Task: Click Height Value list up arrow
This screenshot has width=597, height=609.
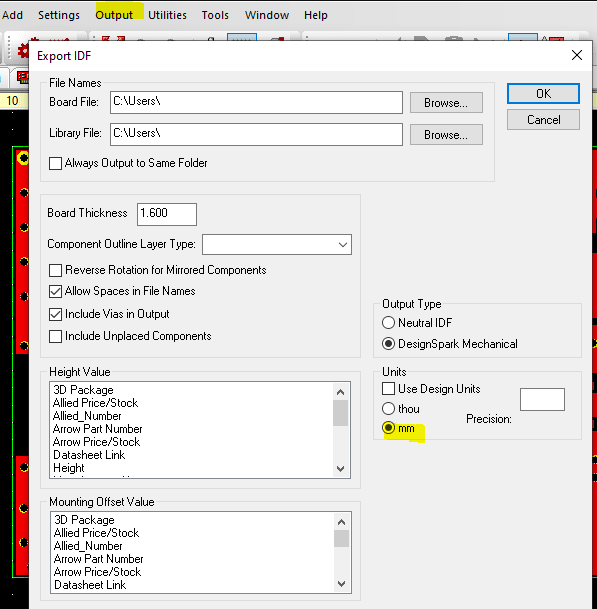Action: click(340, 392)
